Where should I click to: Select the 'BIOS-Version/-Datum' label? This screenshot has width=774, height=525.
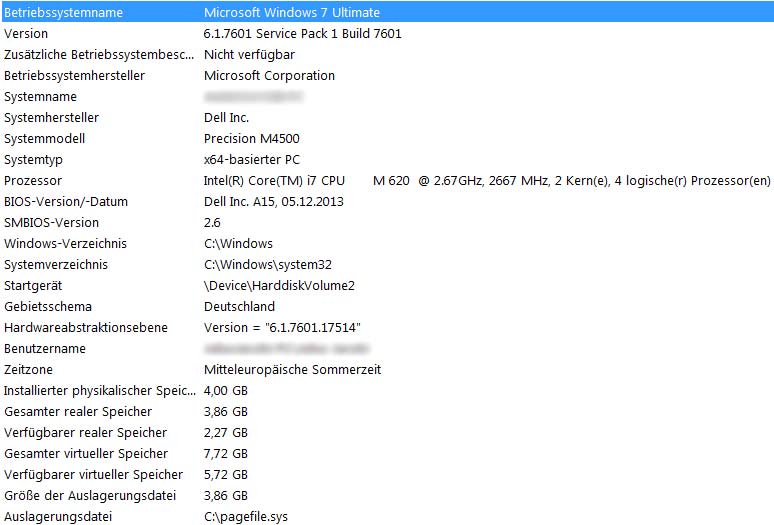(66, 202)
